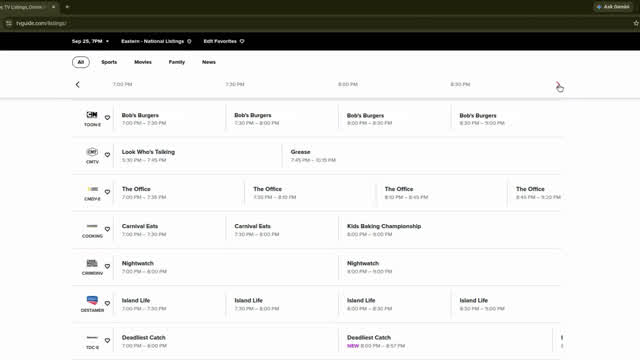Image resolution: width=640 pixels, height=360 pixels.
Task: Favorite the TDC-E channel heart
Action: coord(107,340)
